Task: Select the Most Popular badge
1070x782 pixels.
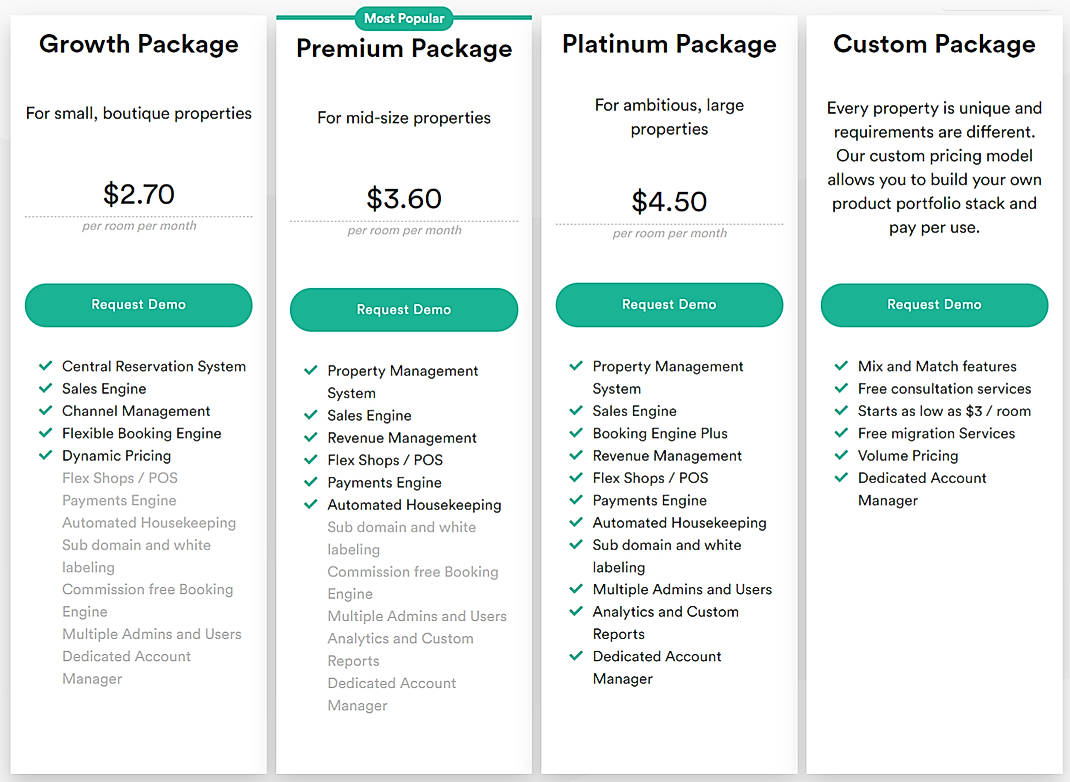Action: coord(403,18)
